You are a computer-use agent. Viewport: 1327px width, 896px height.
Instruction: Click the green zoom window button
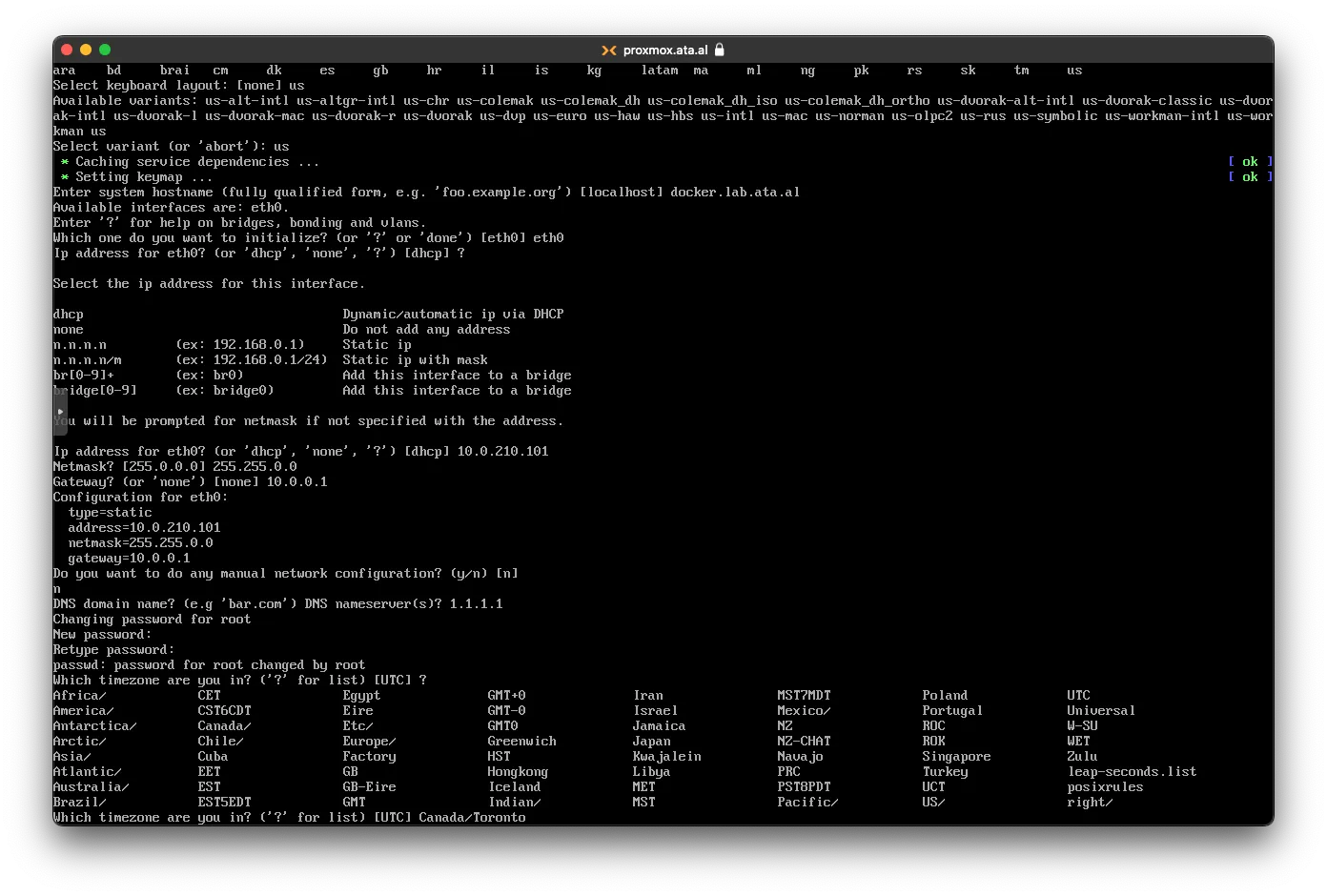coord(105,50)
